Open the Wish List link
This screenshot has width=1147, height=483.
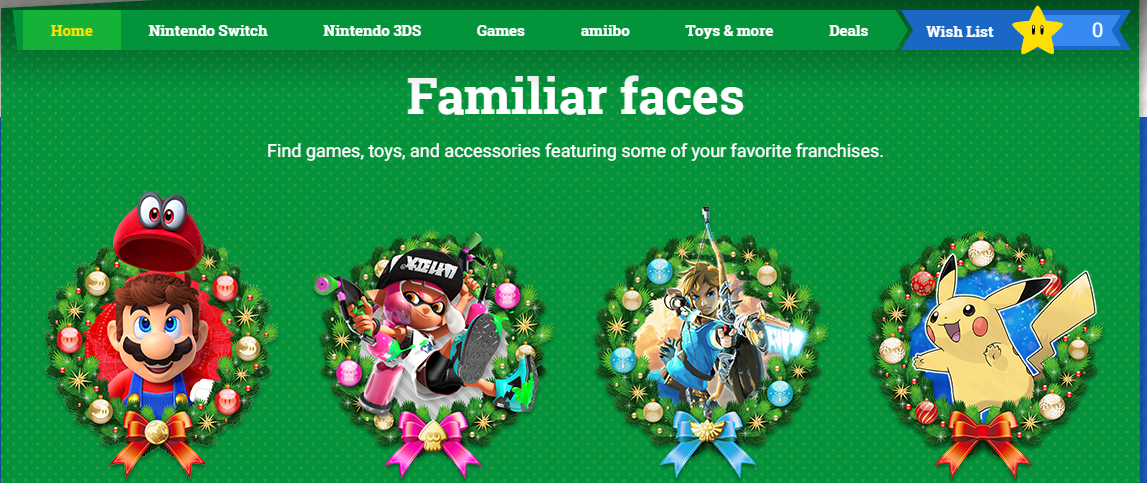pos(960,31)
